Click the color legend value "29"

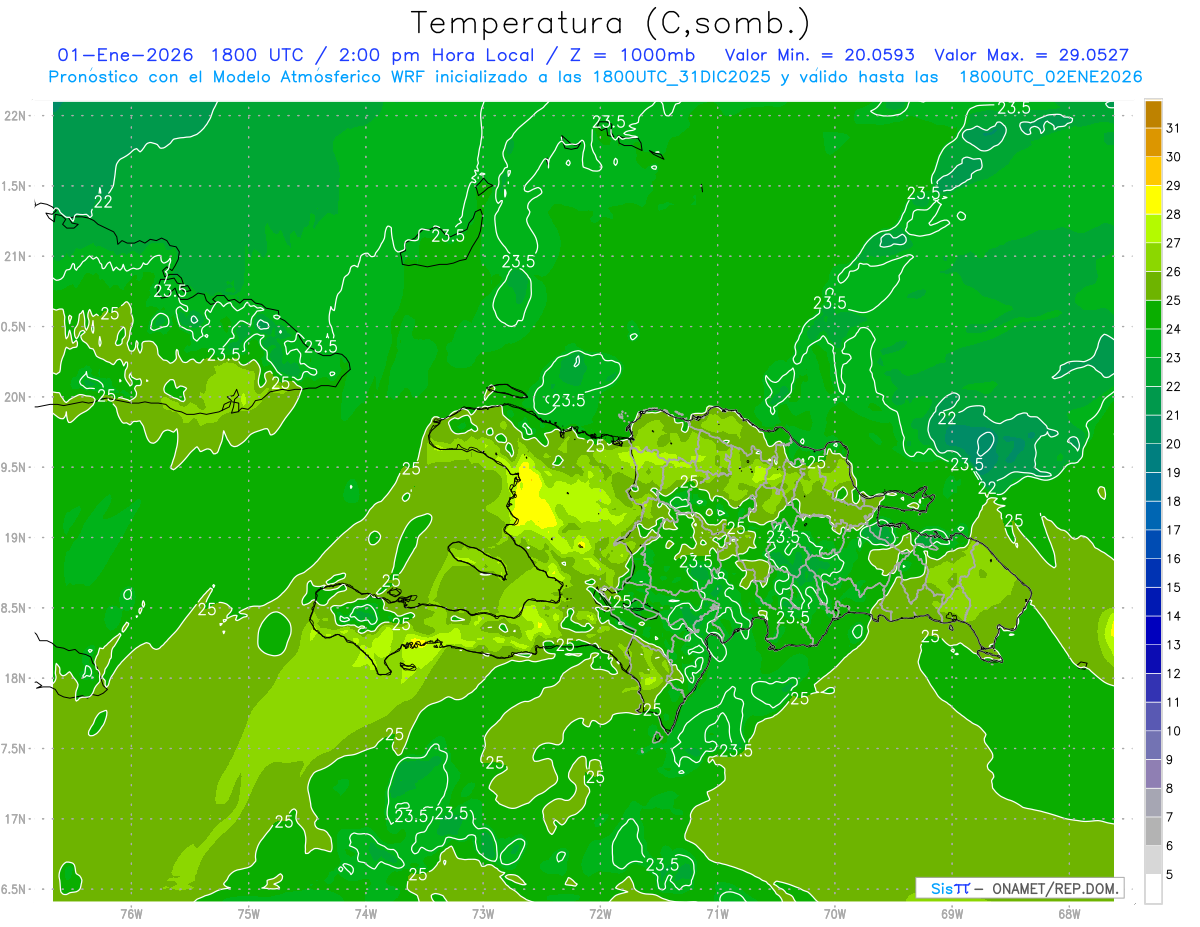pyautogui.click(x=1174, y=185)
